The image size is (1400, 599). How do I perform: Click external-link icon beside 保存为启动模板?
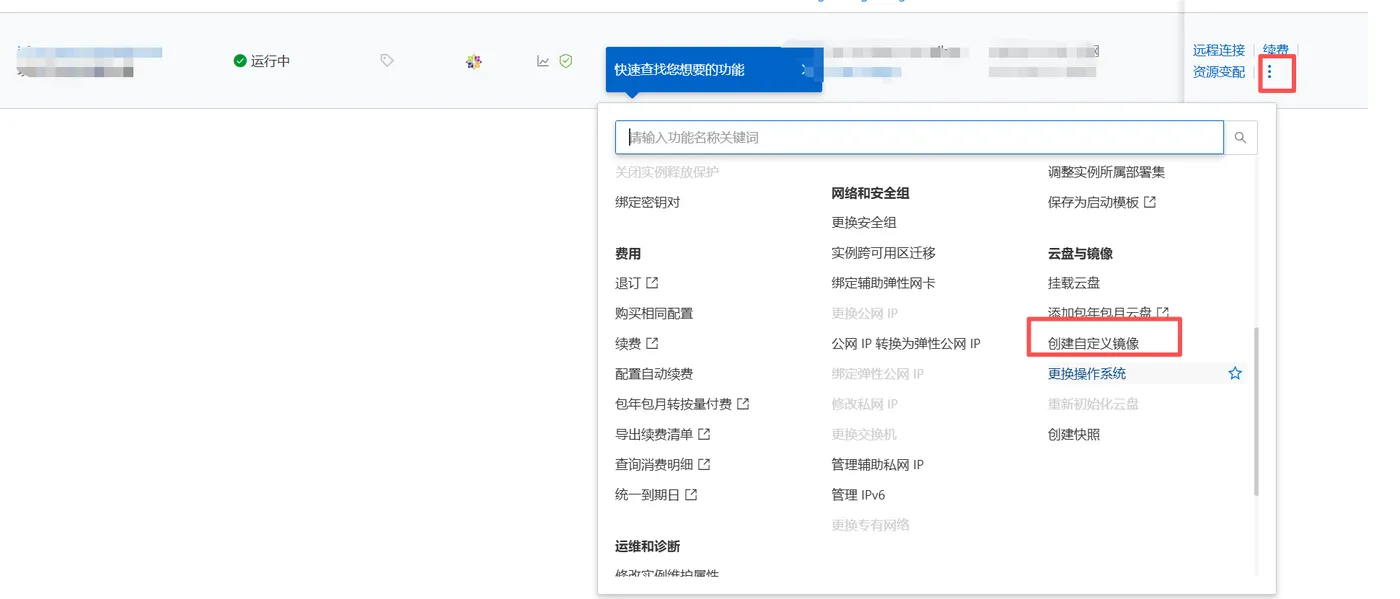click(1150, 202)
